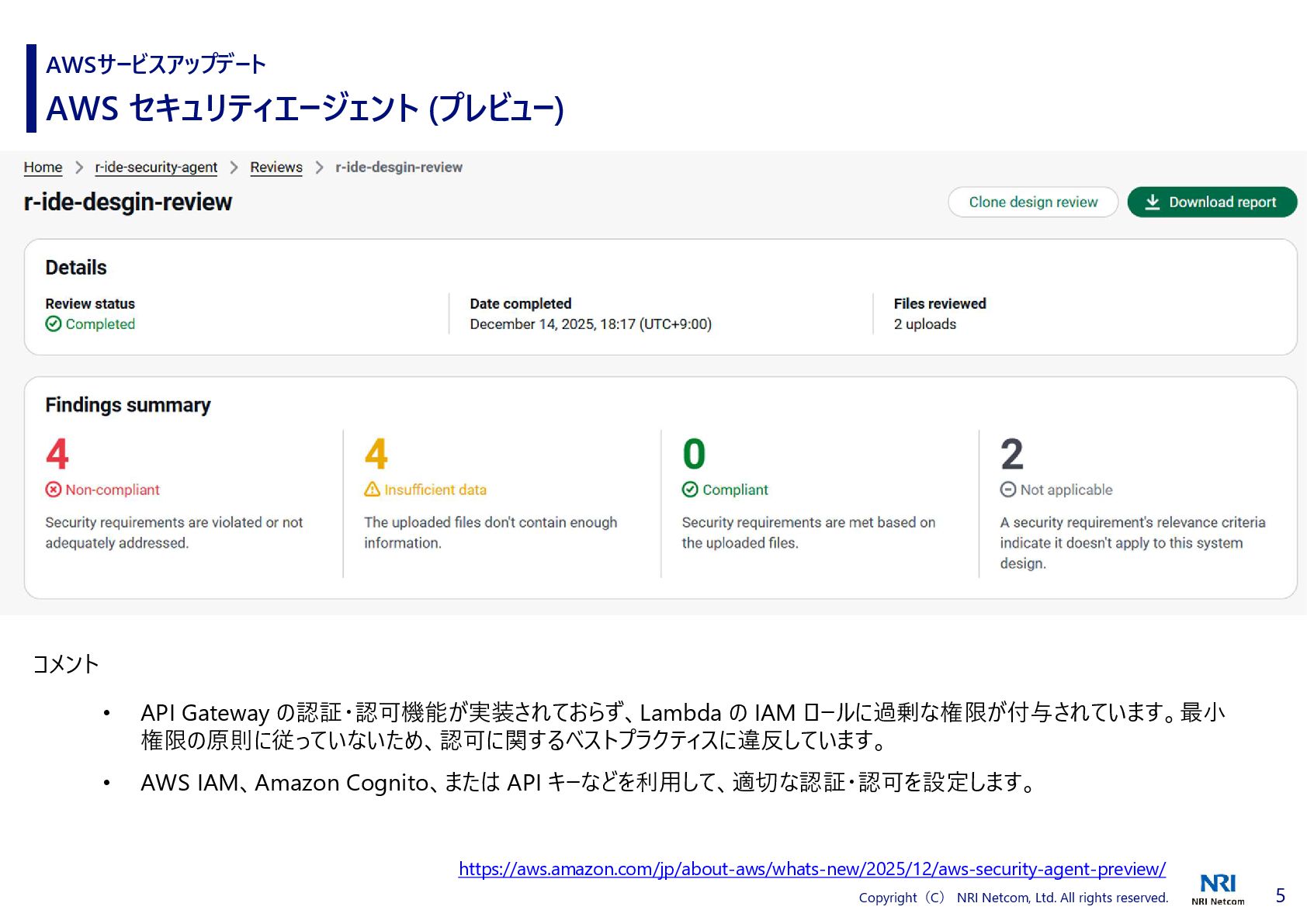Screen dimensions: 1307x924
Task: Click the blue vertical title accent bar
Action: point(31,88)
